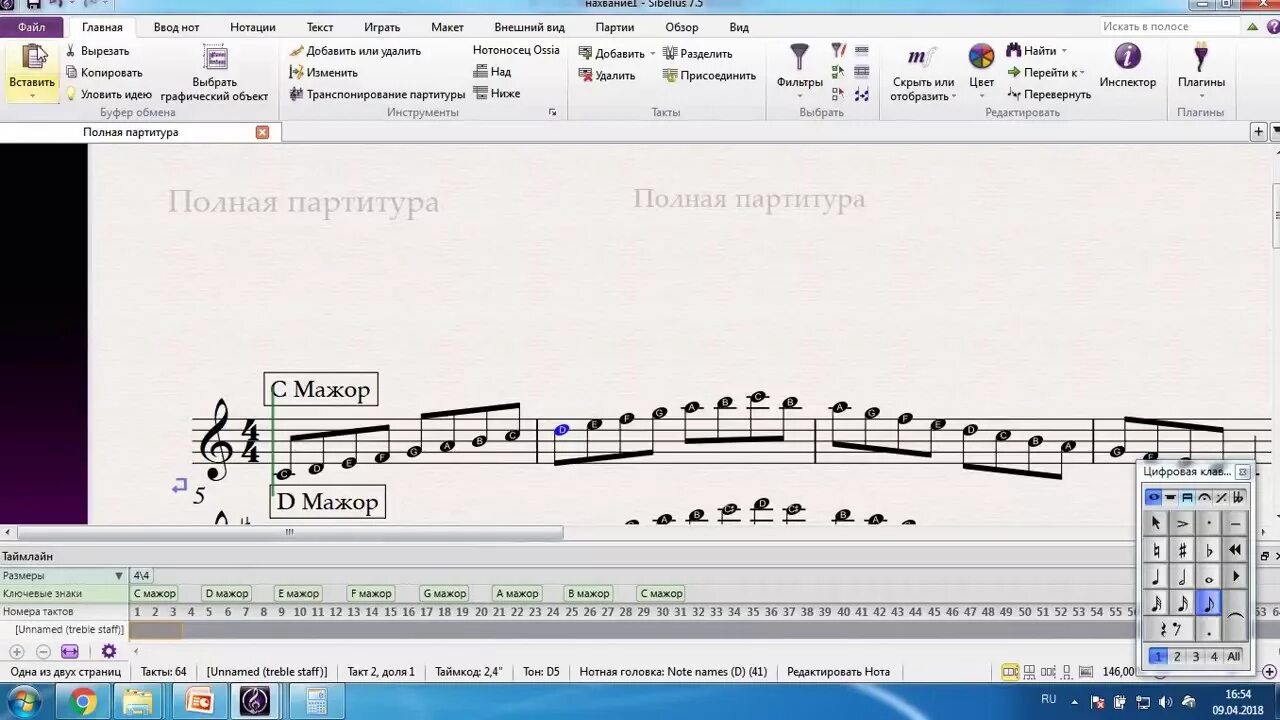Image resolution: width=1280 pixels, height=720 pixels.
Task: Switch to Макет ribbon tab
Action: [x=447, y=27]
